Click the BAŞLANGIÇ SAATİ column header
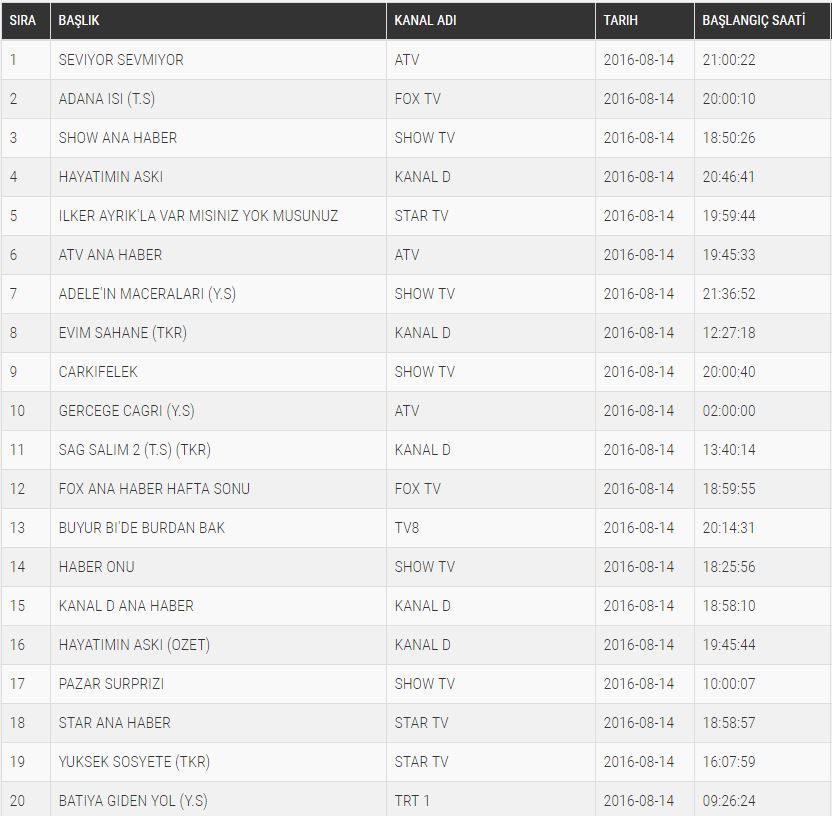Viewport: 832px width, 816px height. 753,20
